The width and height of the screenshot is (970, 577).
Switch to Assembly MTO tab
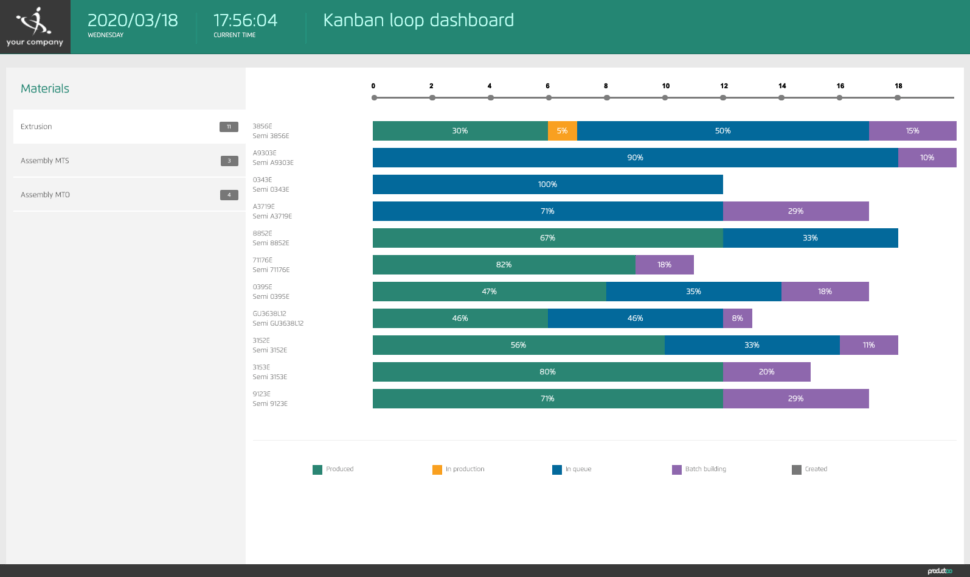pyautogui.click(x=129, y=195)
